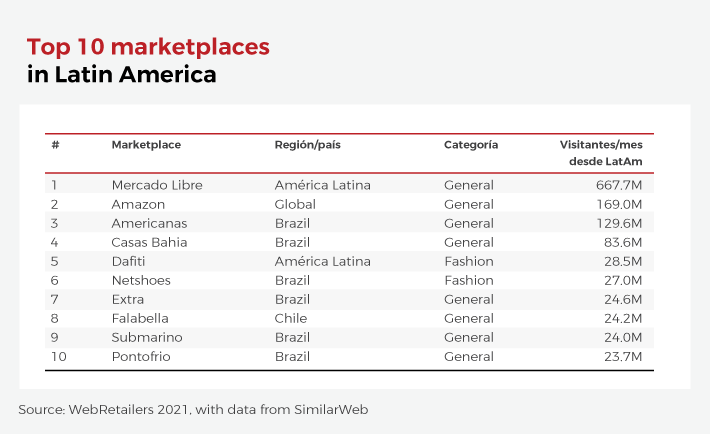The image size is (710, 434).
Task: Click the Marketplace column header
Action: pyautogui.click(x=146, y=145)
